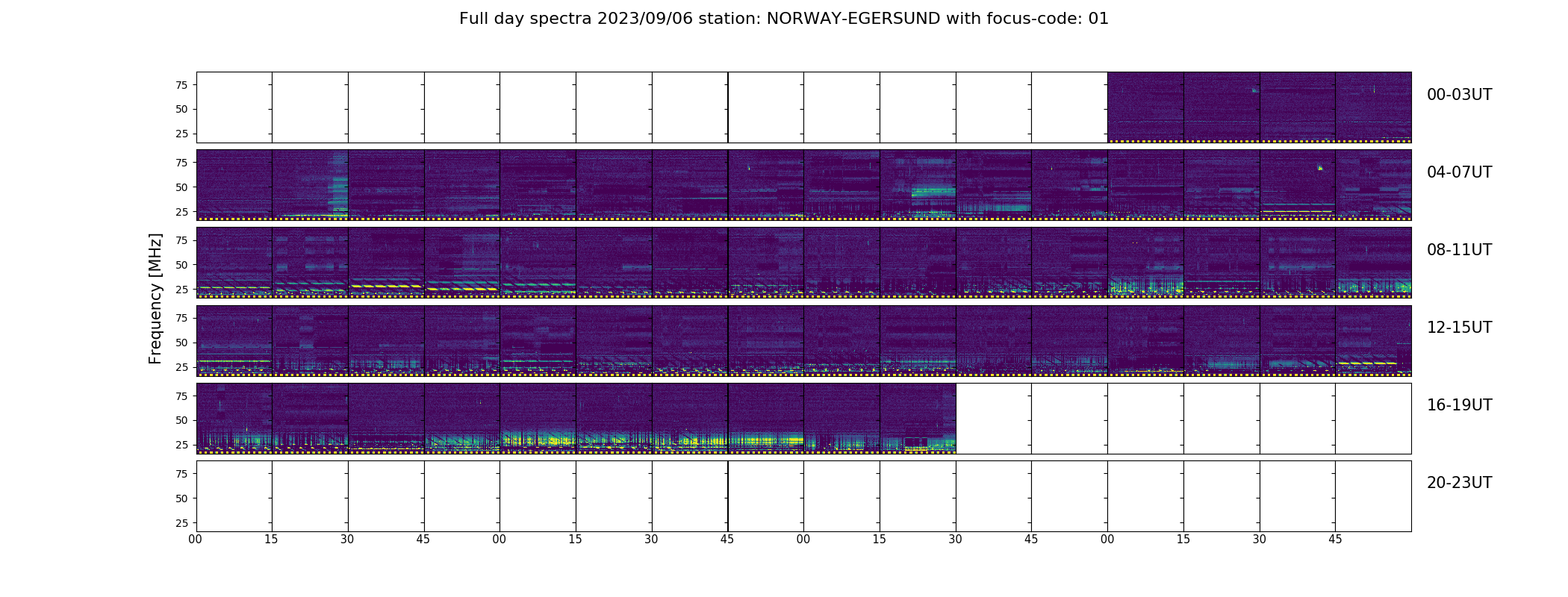
Task: Click the last spectrogram panel in the 12-15UT row
Action: (1373, 340)
